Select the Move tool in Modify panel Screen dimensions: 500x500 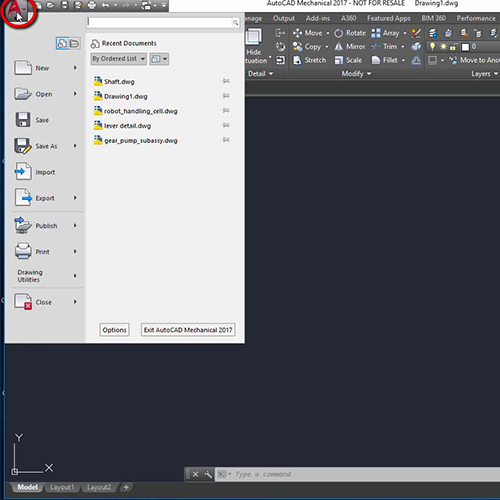click(308, 33)
